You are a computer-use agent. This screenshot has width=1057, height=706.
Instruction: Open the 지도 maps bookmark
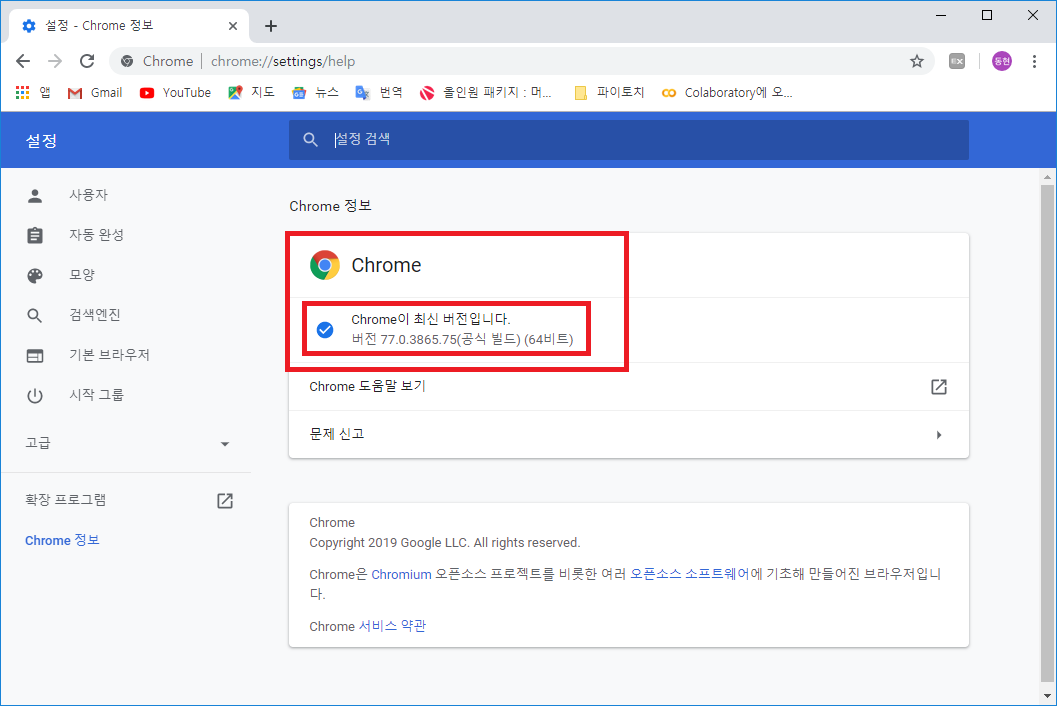(x=251, y=92)
